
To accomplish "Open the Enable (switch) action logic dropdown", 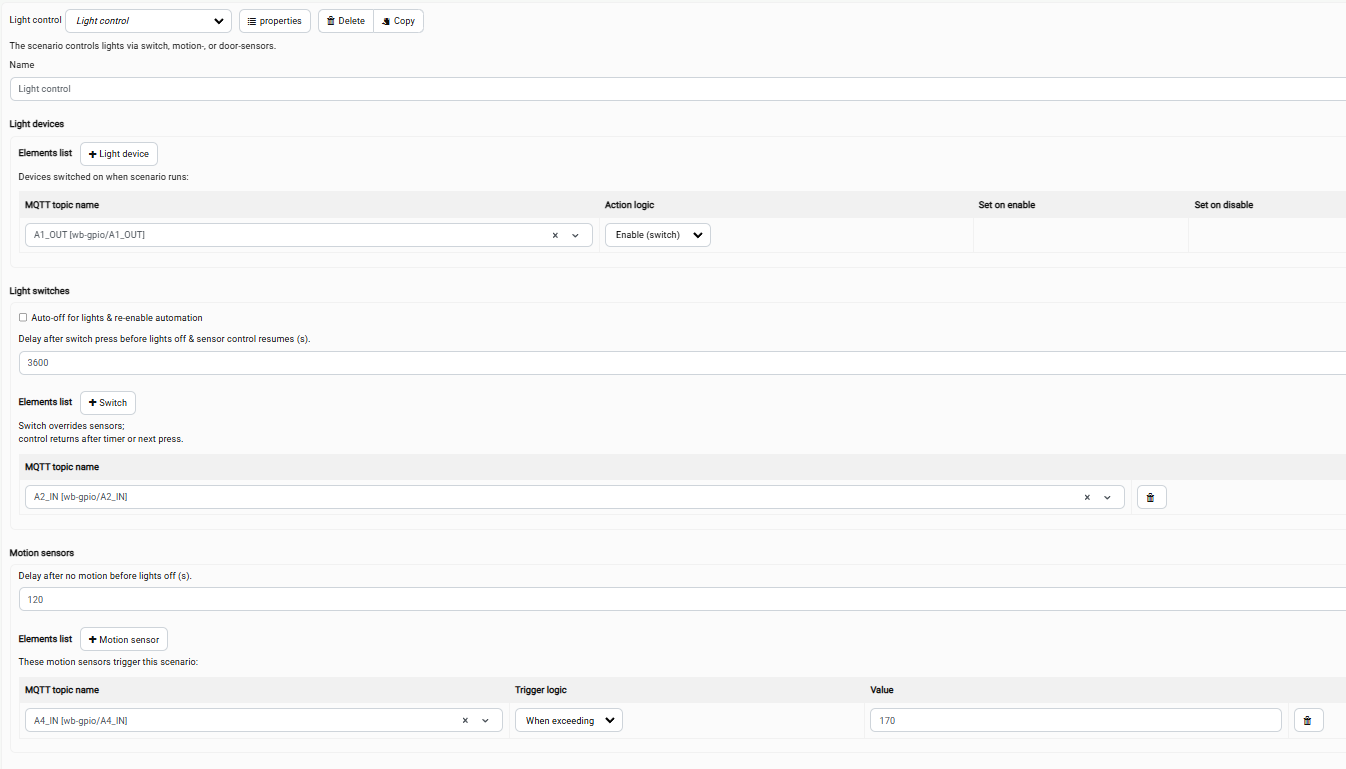I will [x=658, y=235].
